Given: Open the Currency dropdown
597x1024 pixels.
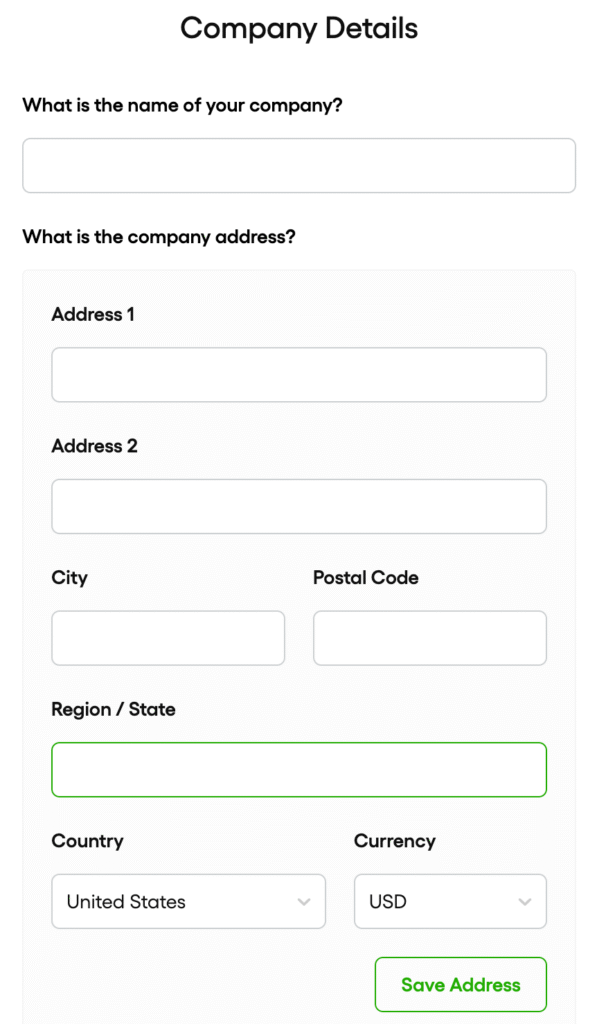Looking at the screenshot, I should click(450, 901).
